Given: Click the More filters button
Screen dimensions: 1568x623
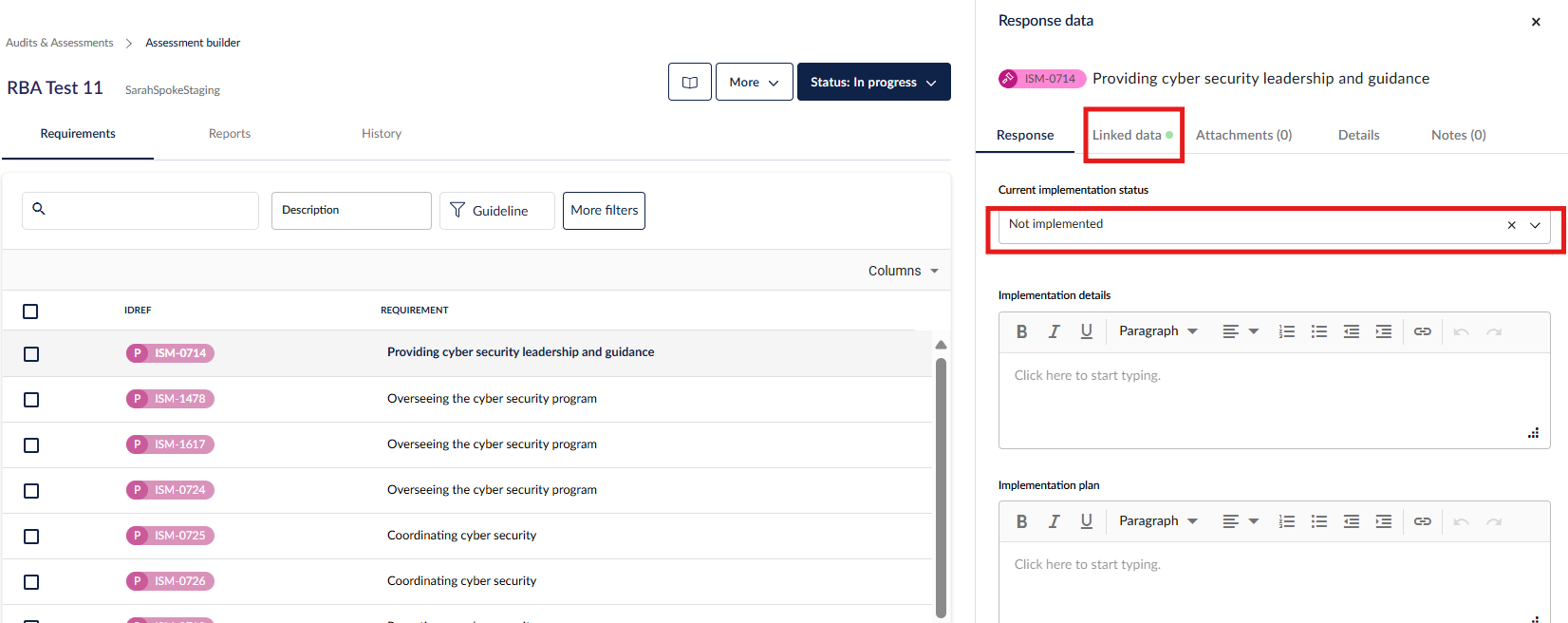Looking at the screenshot, I should [x=605, y=211].
